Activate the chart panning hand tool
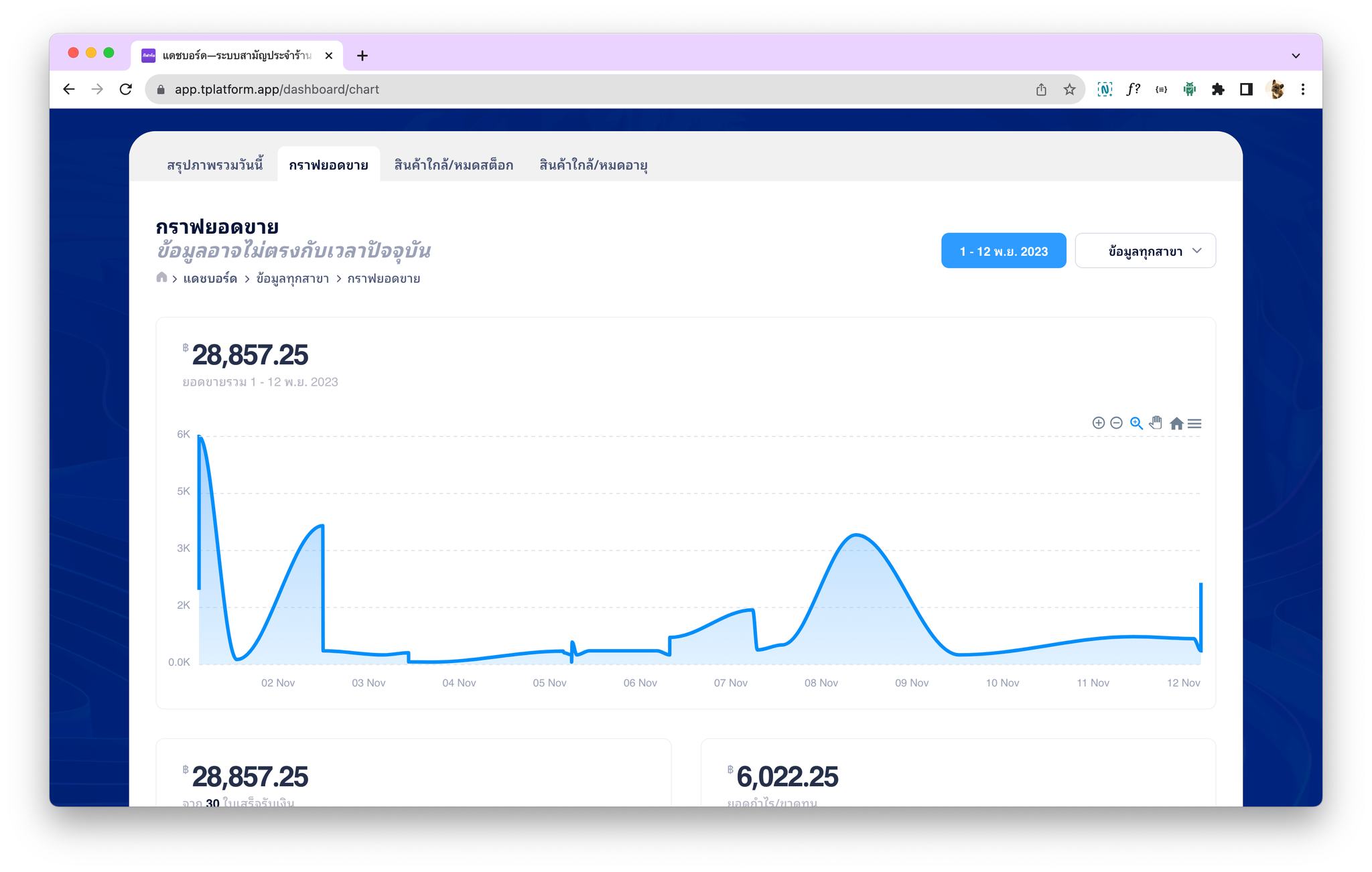Image resolution: width=1372 pixels, height=872 pixels. tap(1156, 423)
